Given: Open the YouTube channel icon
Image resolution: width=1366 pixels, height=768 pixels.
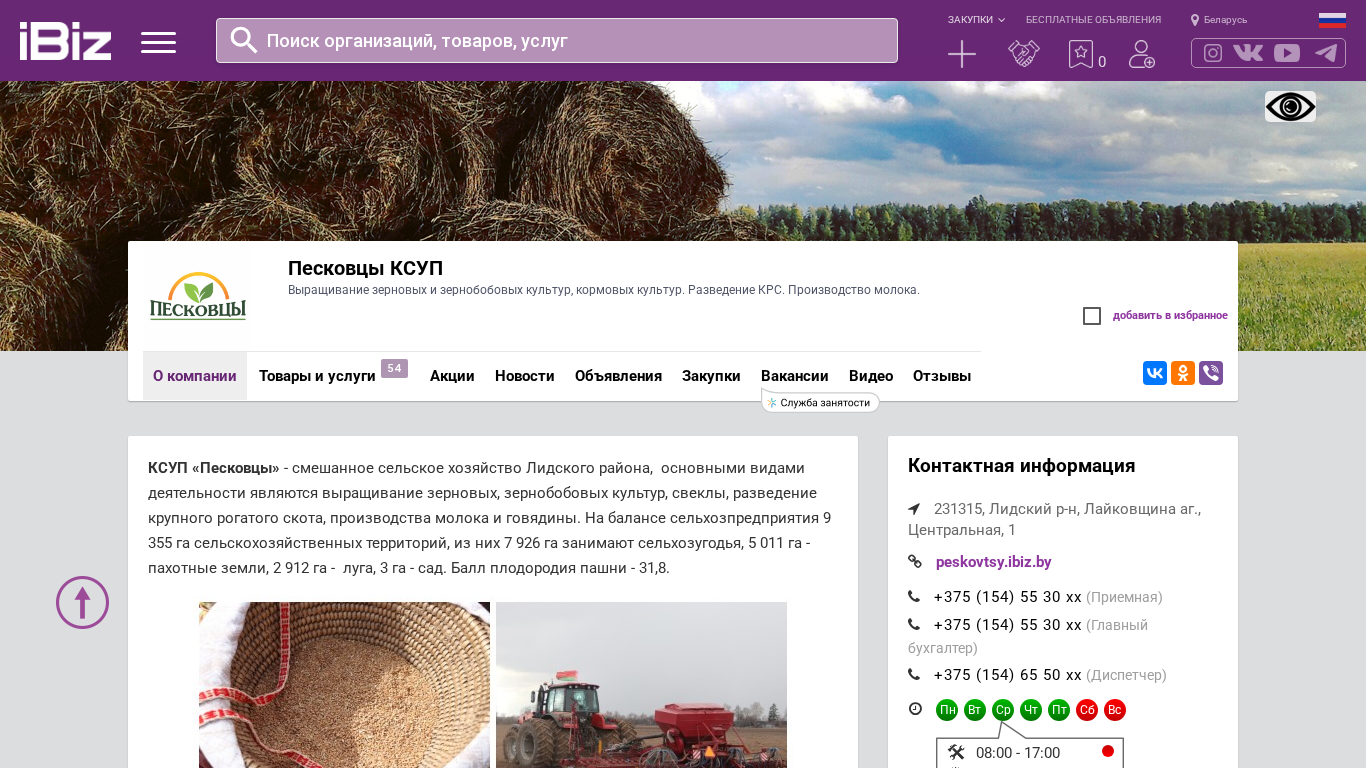Looking at the screenshot, I should point(1287,53).
